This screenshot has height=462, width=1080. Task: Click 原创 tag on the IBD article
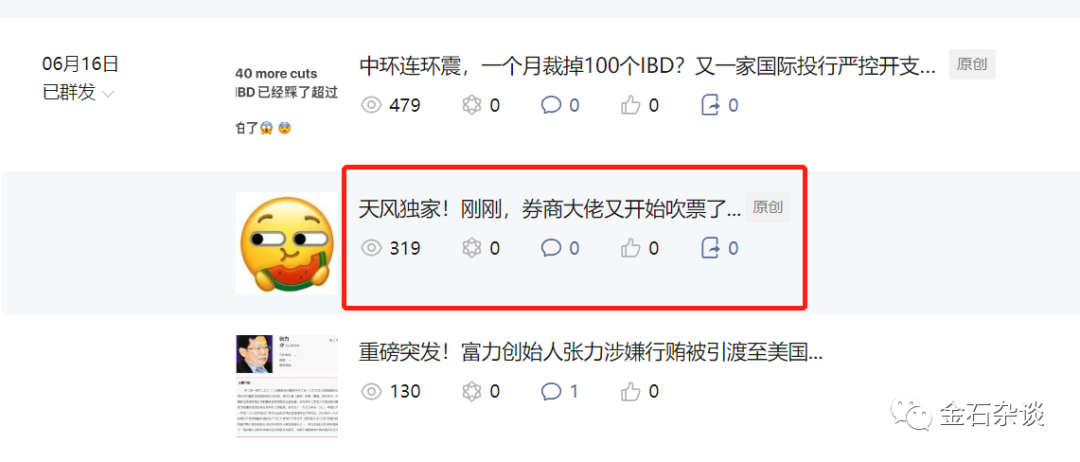(x=972, y=65)
